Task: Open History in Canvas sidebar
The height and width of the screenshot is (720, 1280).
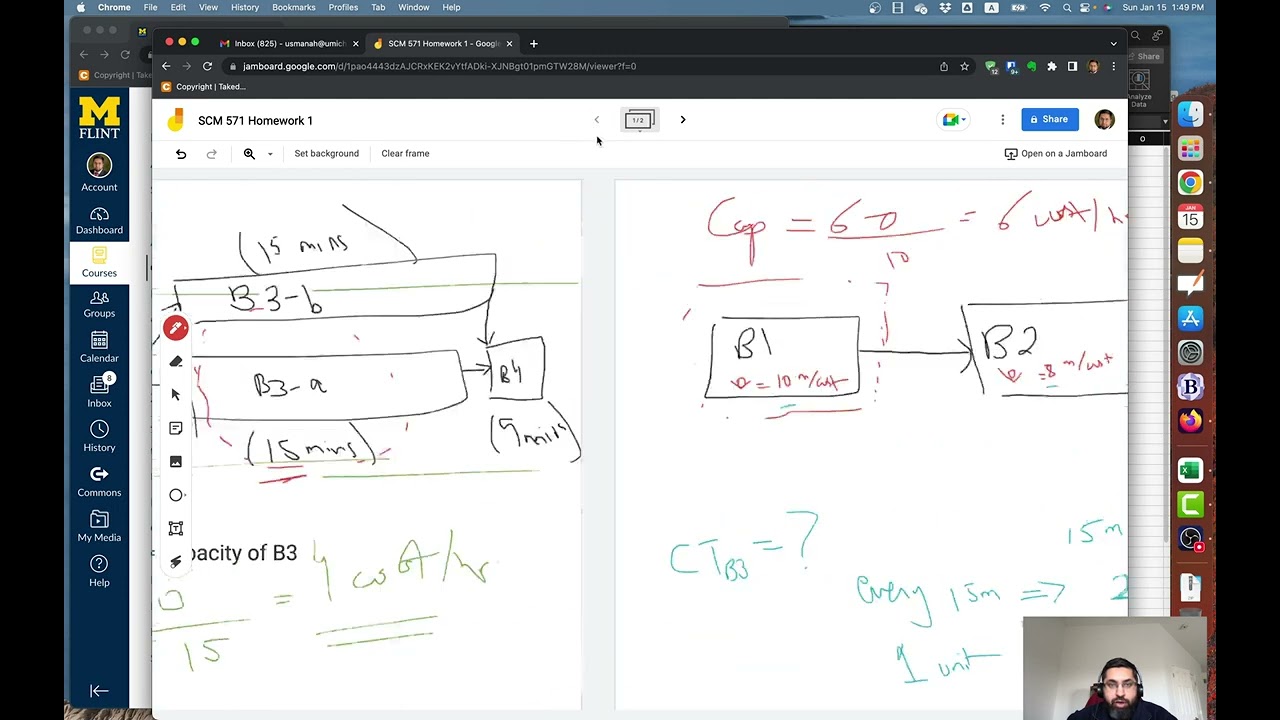Action: (99, 437)
